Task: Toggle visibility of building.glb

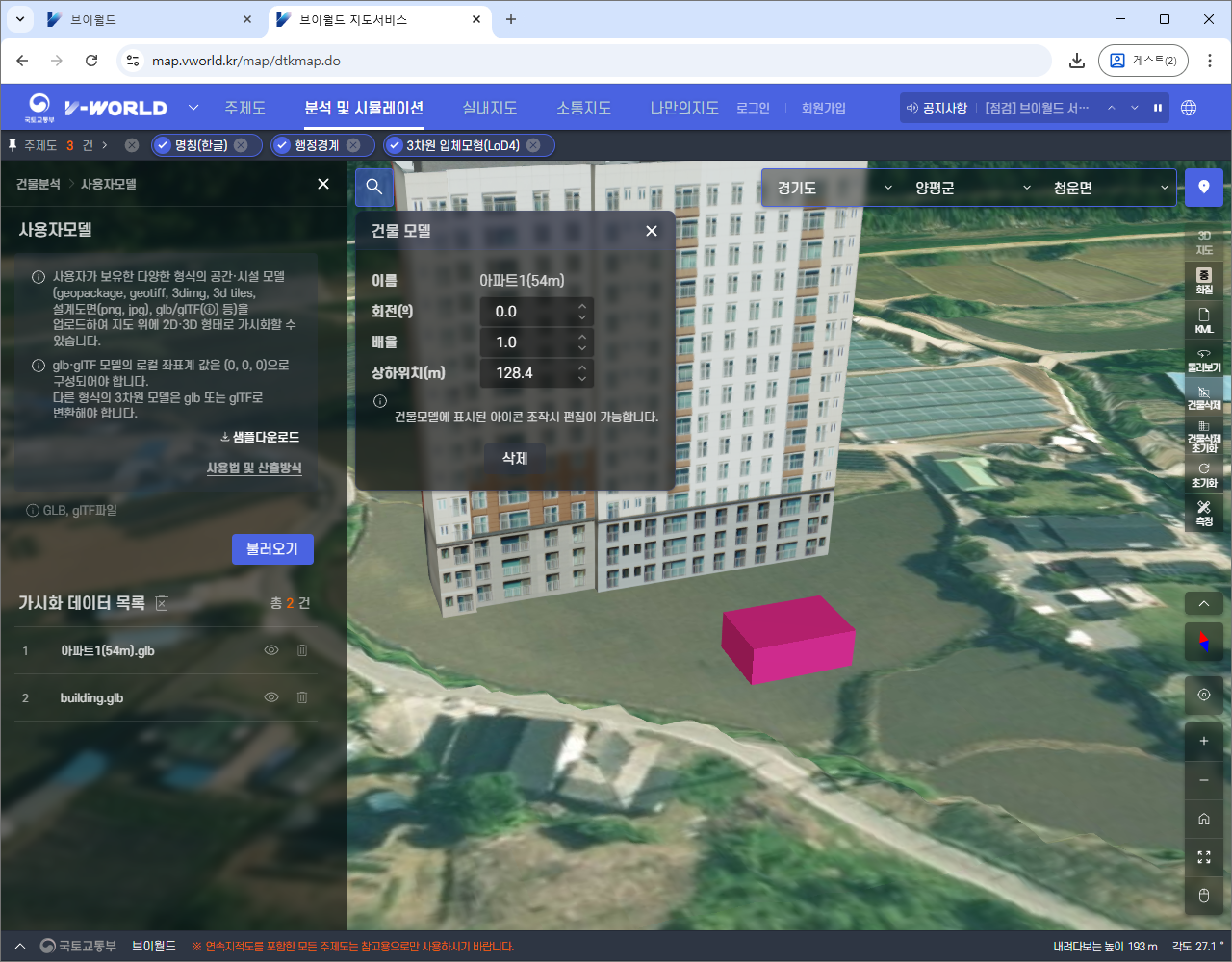Action: (x=271, y=697)
